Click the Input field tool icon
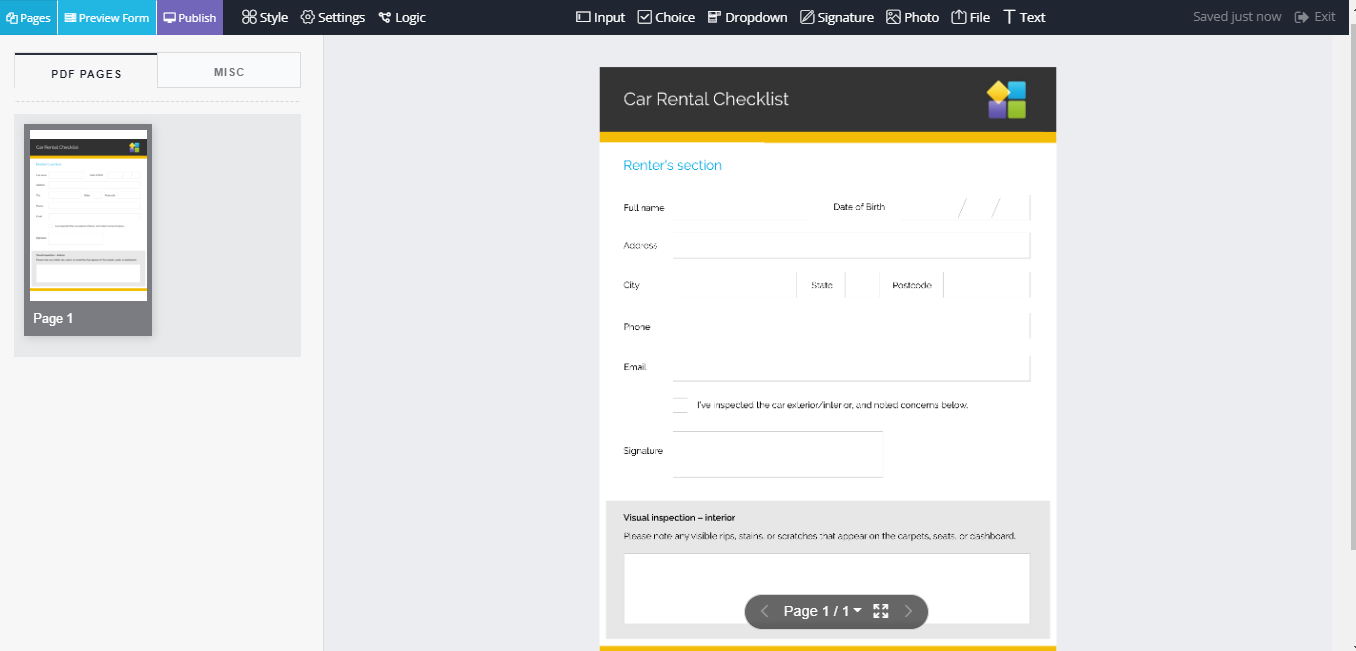The image size is (1356, 651). 584,17
